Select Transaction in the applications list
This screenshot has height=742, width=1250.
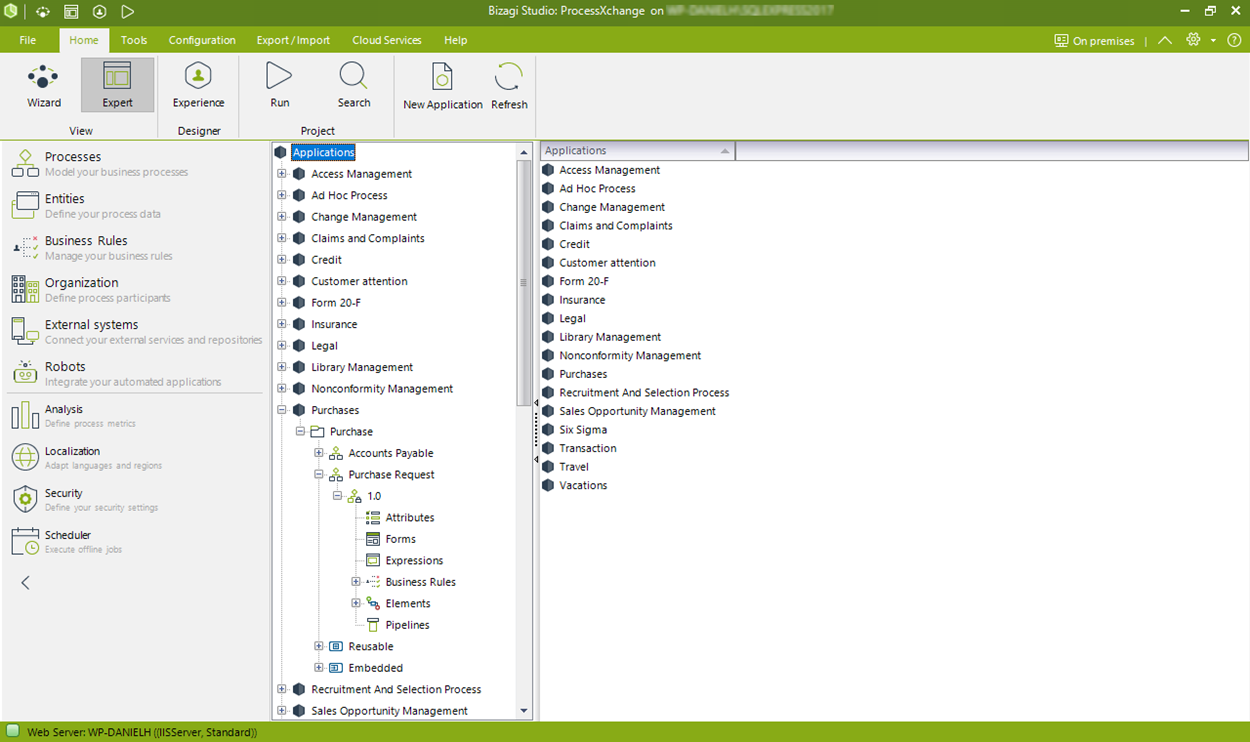point(587,448)
